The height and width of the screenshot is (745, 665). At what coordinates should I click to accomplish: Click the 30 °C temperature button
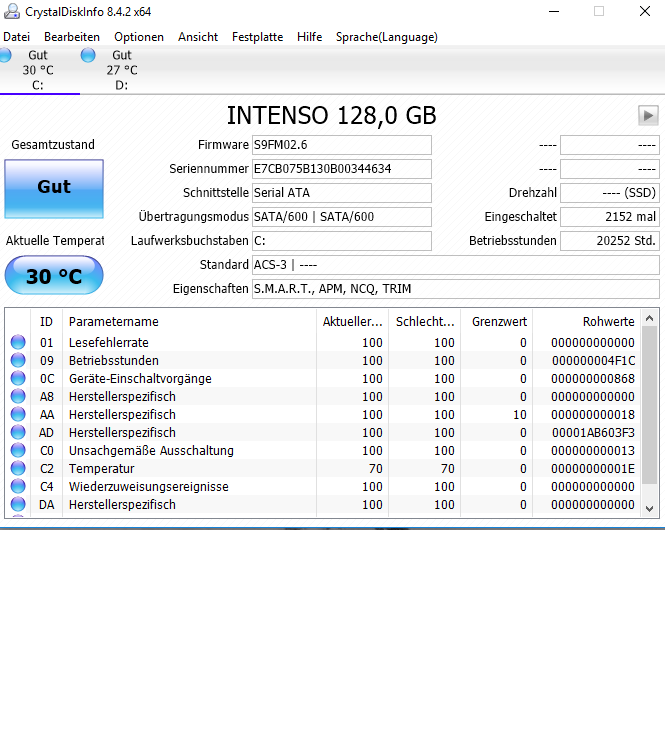[x=54, y=275]
